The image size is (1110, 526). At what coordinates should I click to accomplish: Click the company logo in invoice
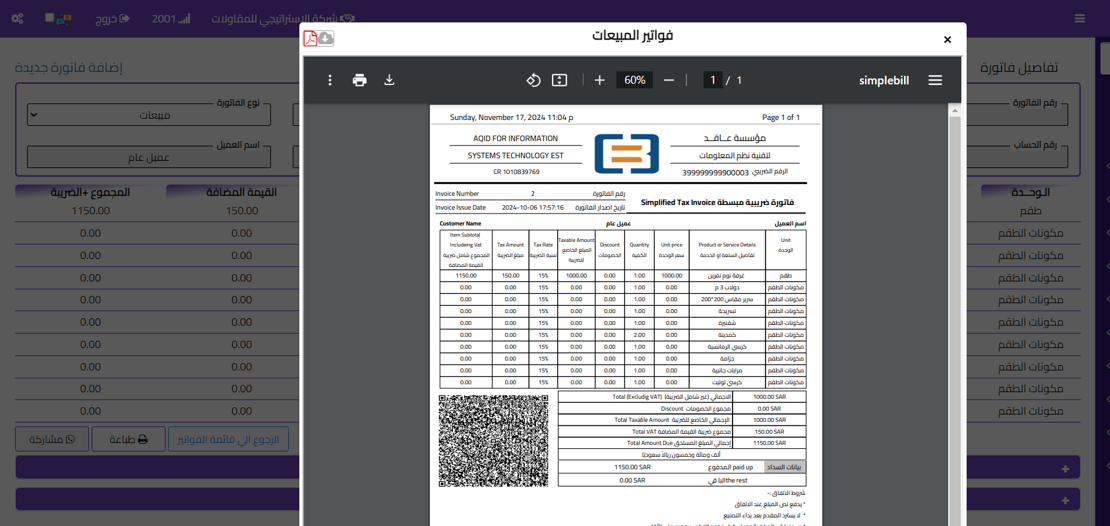point(626,154)
